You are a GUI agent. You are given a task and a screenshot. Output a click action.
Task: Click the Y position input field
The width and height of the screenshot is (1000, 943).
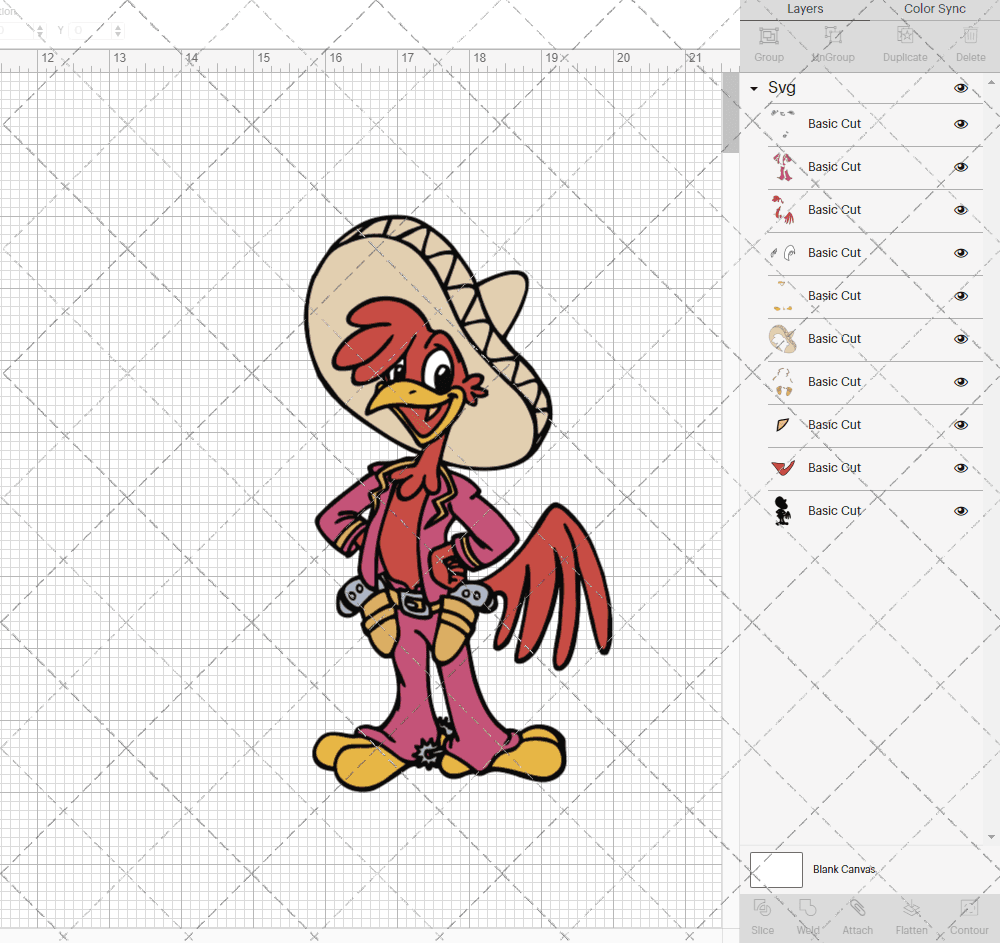[x=91, y=30]
